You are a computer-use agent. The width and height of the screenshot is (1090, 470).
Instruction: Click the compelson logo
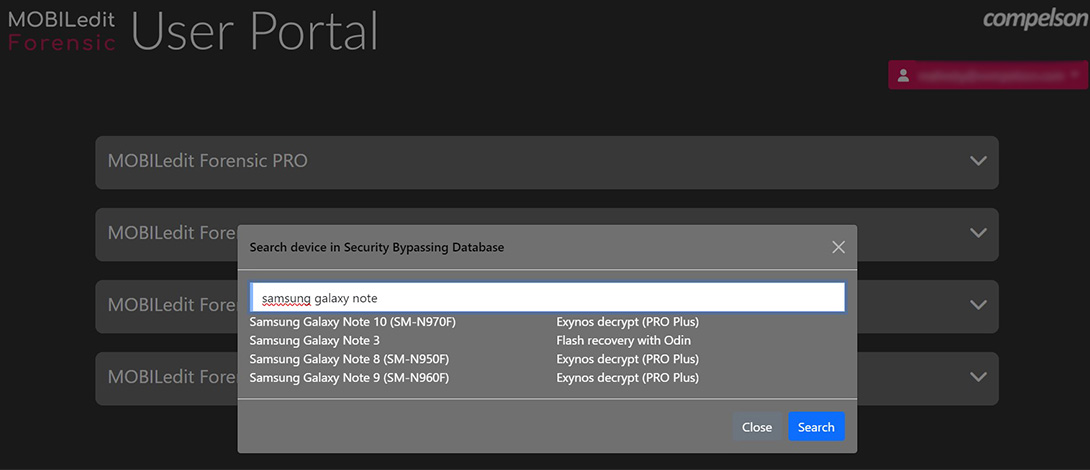[x=1036, y=19]
